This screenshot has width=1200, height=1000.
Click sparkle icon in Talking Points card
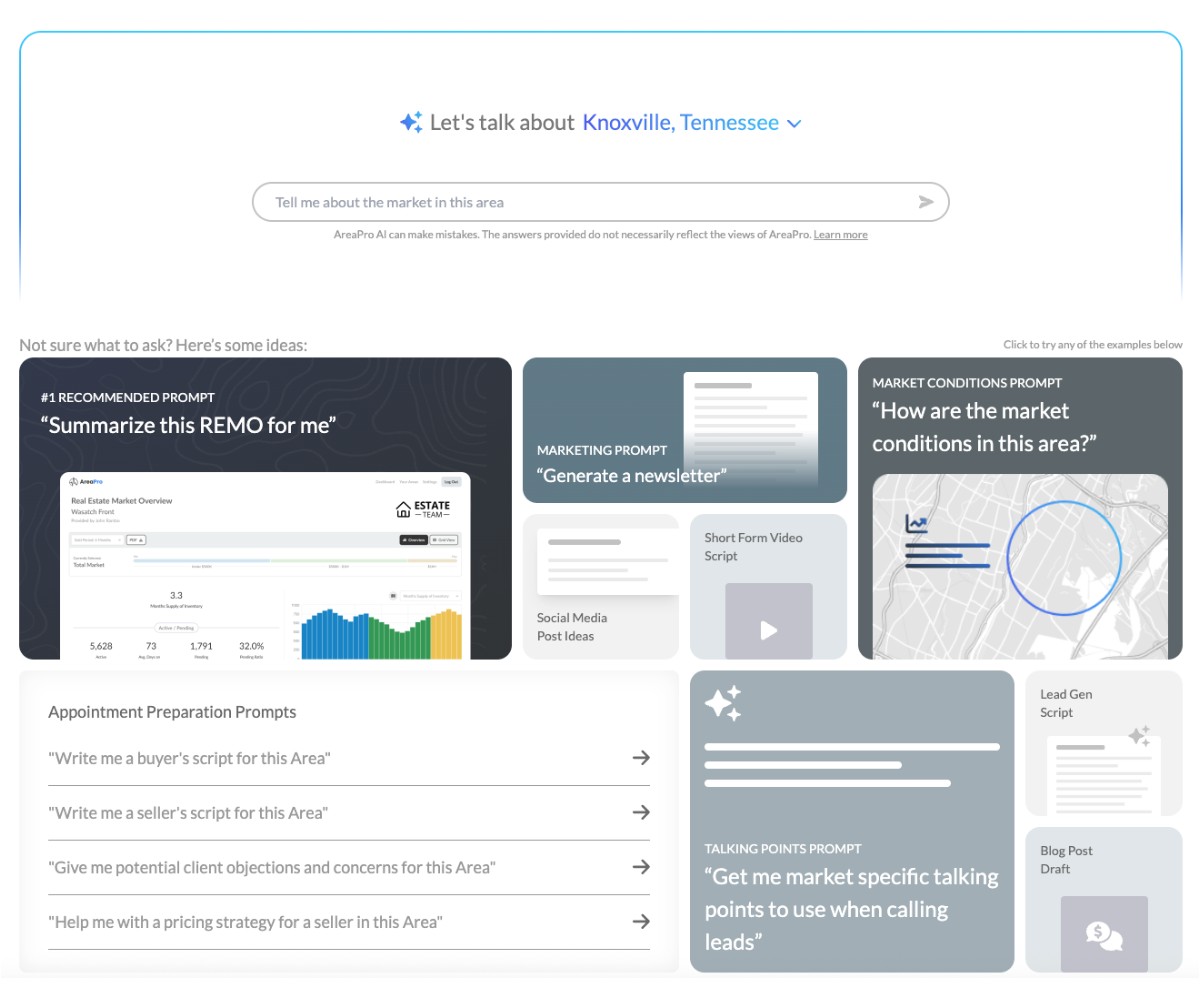pos(723,704)
